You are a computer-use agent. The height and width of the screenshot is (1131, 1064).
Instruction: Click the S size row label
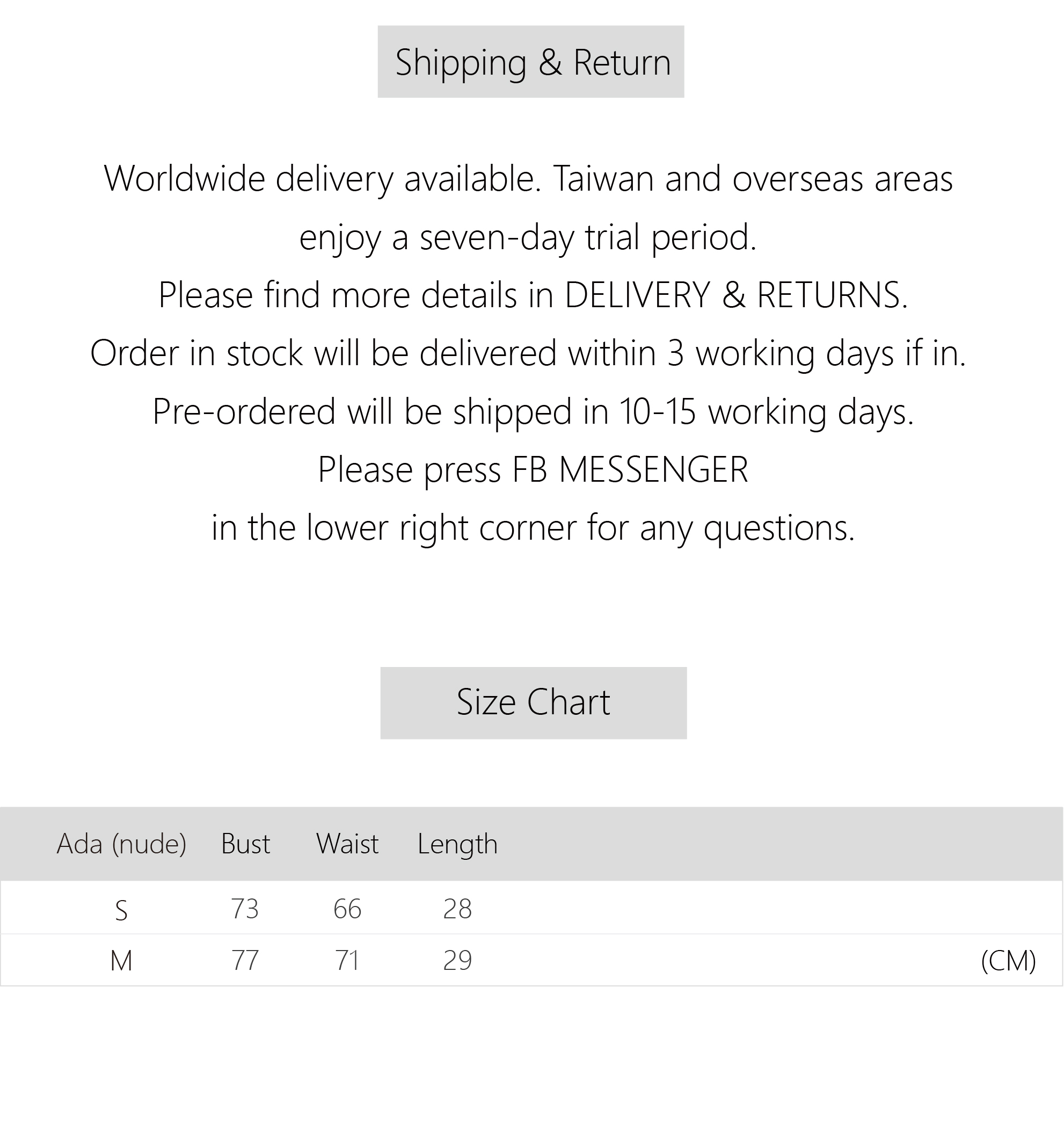121,910
